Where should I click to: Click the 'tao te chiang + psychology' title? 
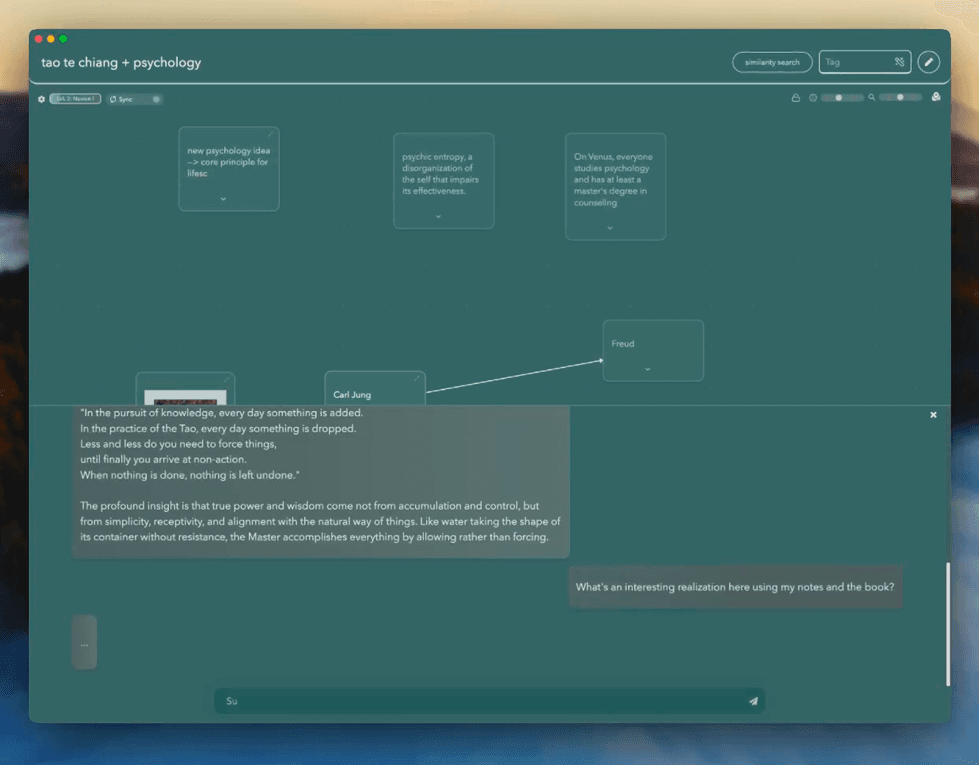121,62
